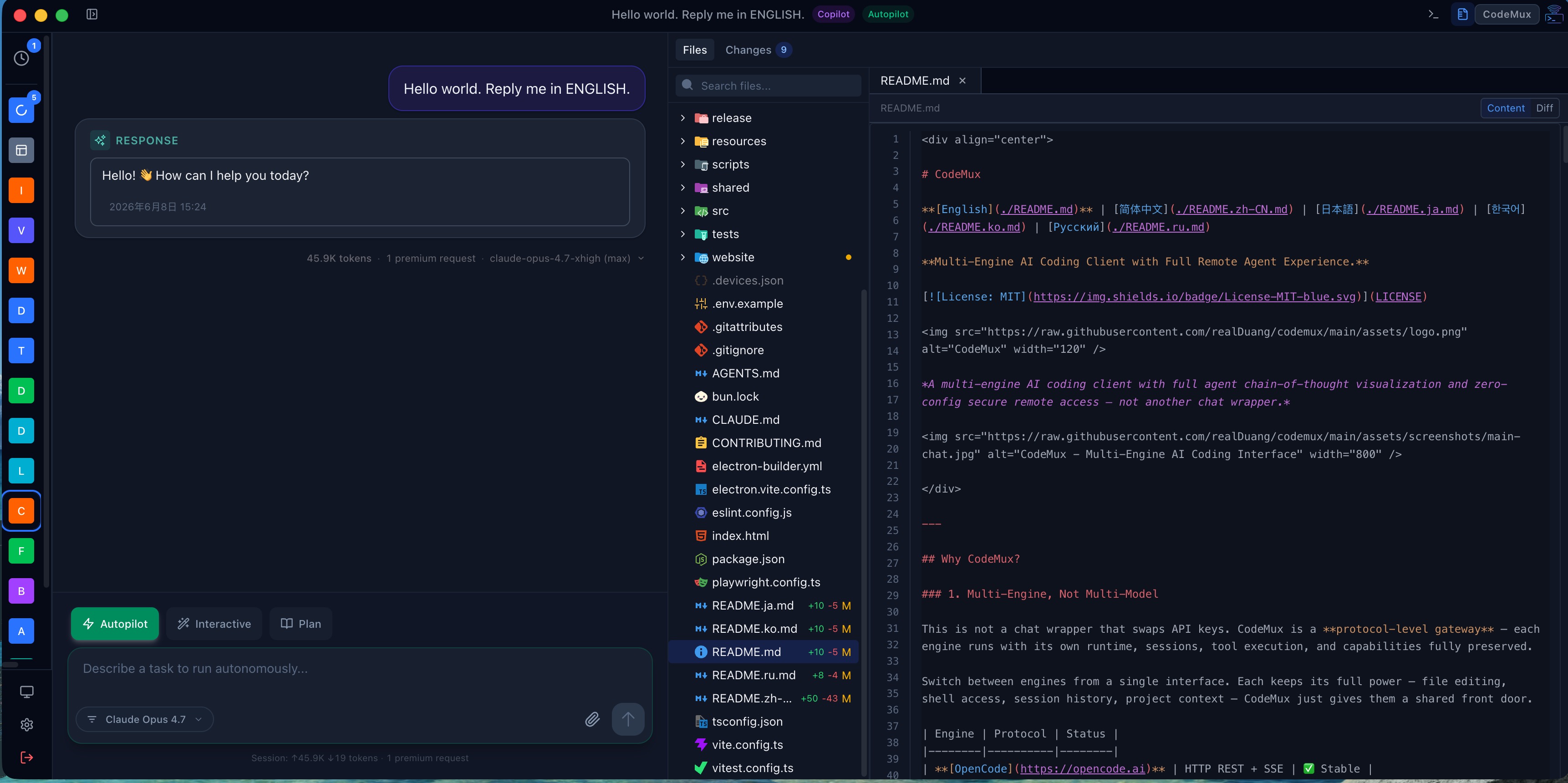Switch to the Changes tab
1568x783 pixels.
pos(758,50)
